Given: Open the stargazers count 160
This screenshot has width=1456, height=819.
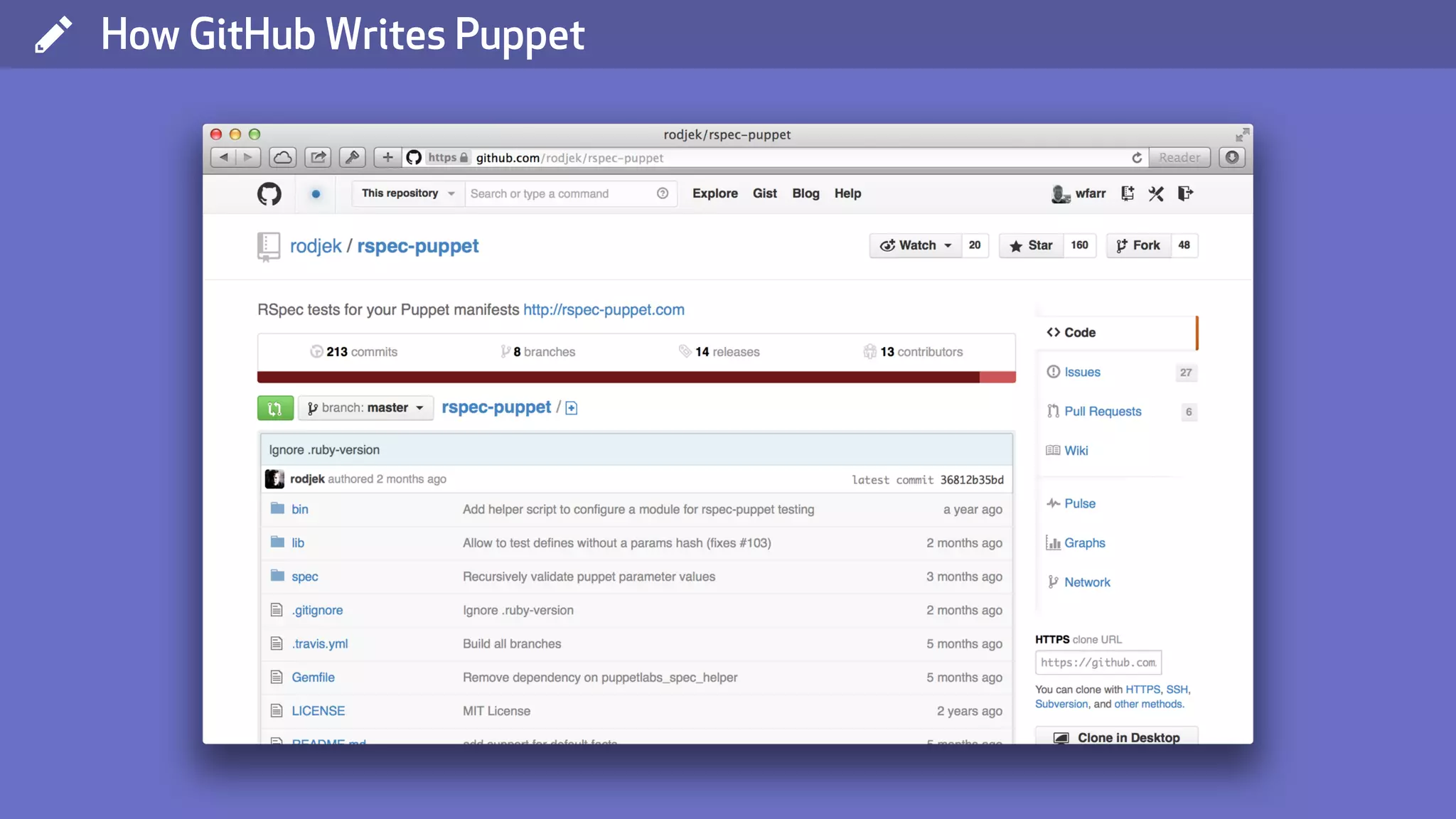Looking at the screenshot, I should 1079,245.
